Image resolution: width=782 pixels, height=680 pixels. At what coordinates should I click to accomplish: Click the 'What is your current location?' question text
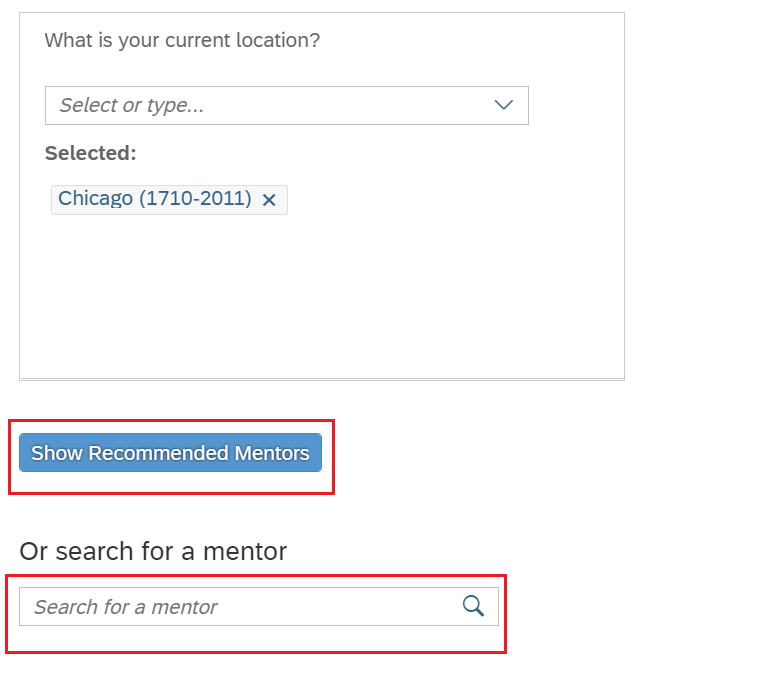[x=182, y=40]
